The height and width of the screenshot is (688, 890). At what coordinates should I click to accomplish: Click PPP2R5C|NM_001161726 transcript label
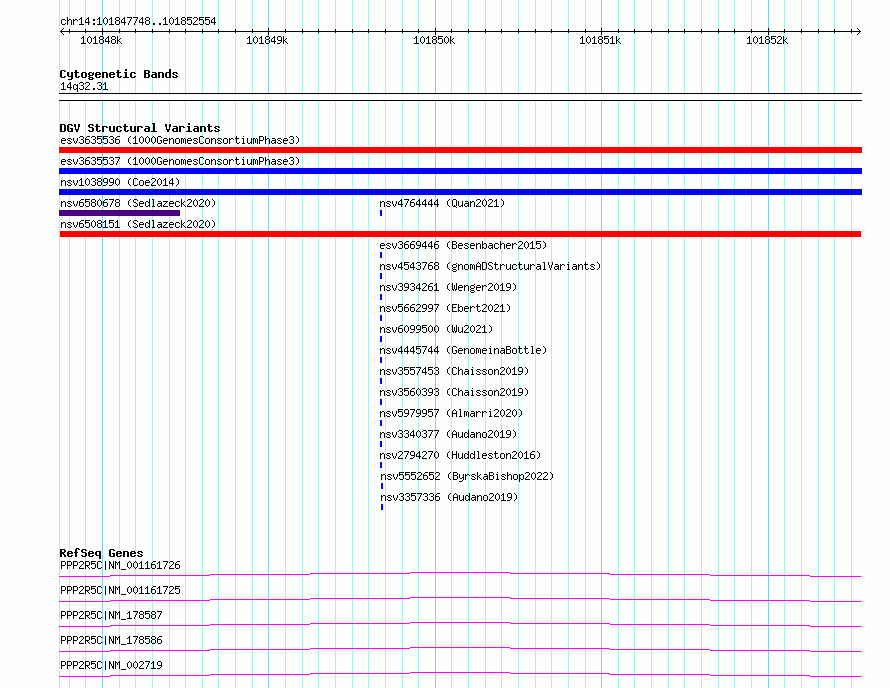(x=120, y=565)
